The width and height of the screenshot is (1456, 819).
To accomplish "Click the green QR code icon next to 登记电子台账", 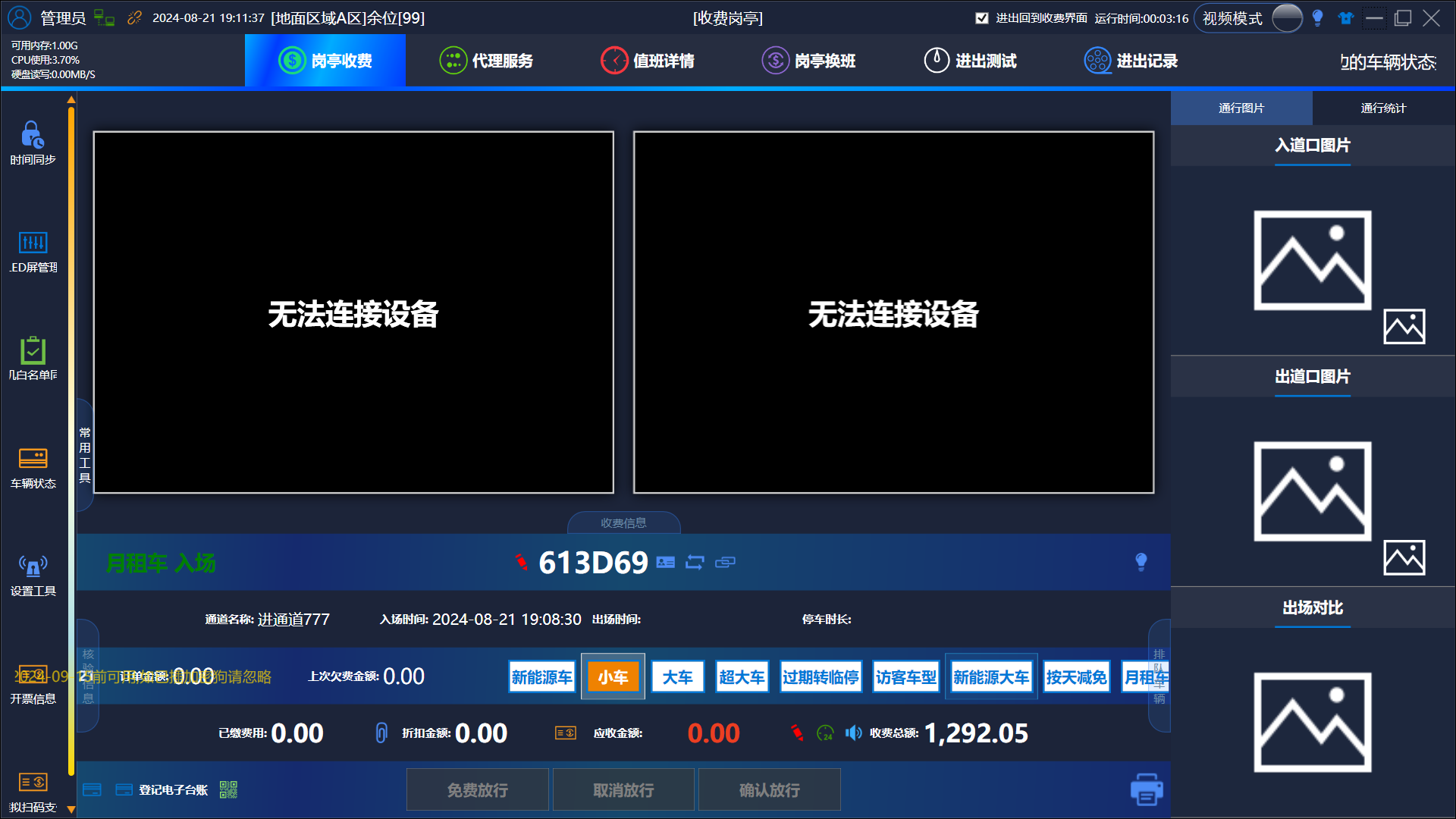I will [x=228, y=789].
